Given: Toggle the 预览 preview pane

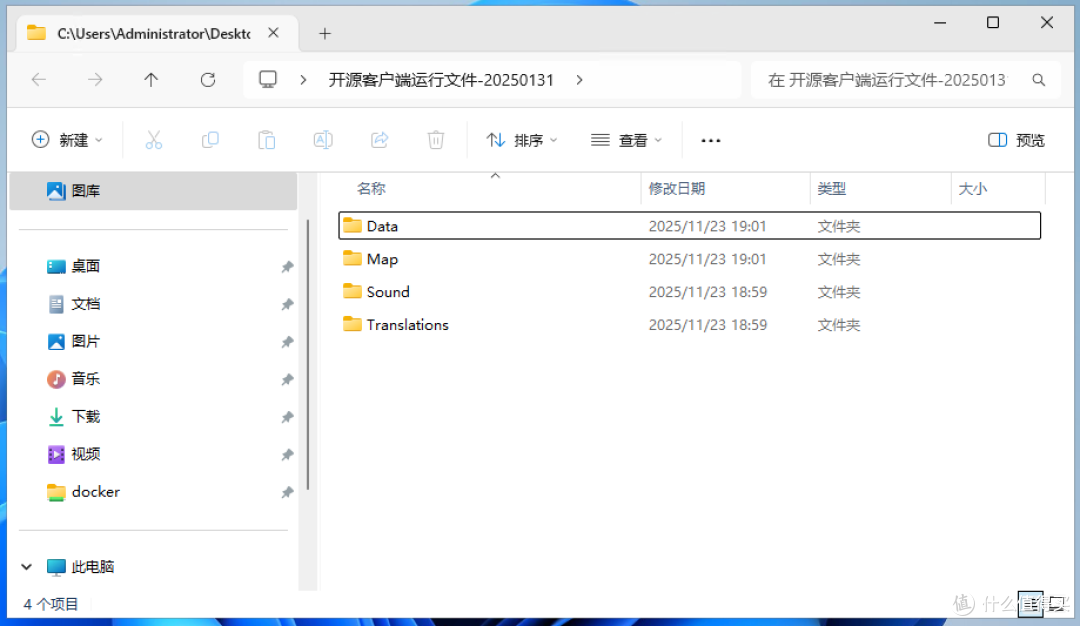Looking at the screenshot, I should pyautogui.click(x=1016, y=140).
